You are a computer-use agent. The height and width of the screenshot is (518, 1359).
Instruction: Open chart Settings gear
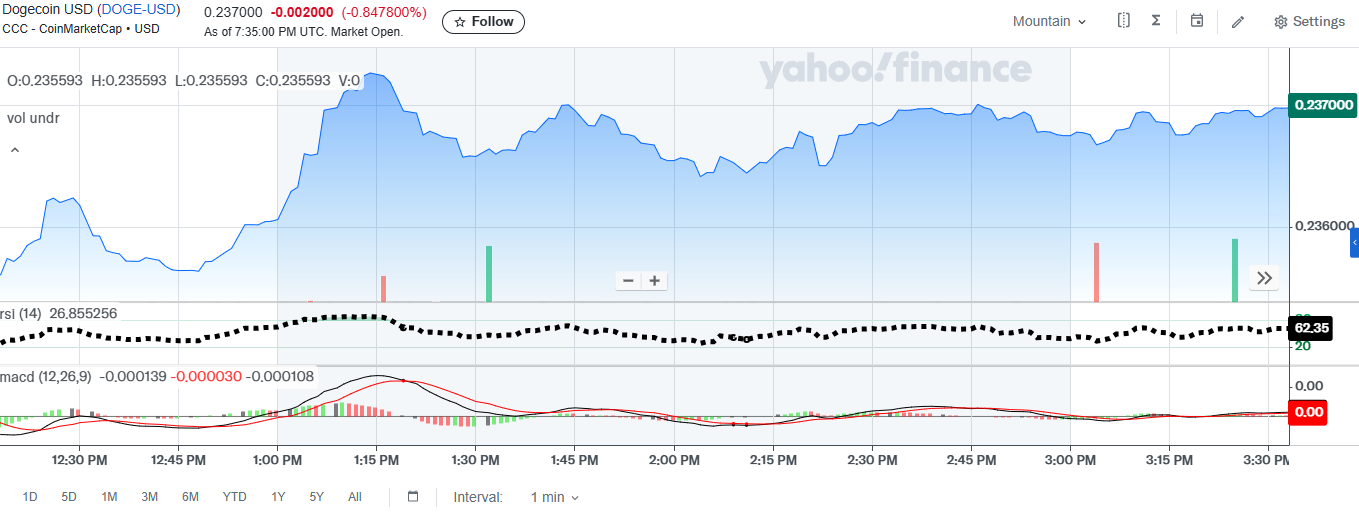coord(1309,22)
